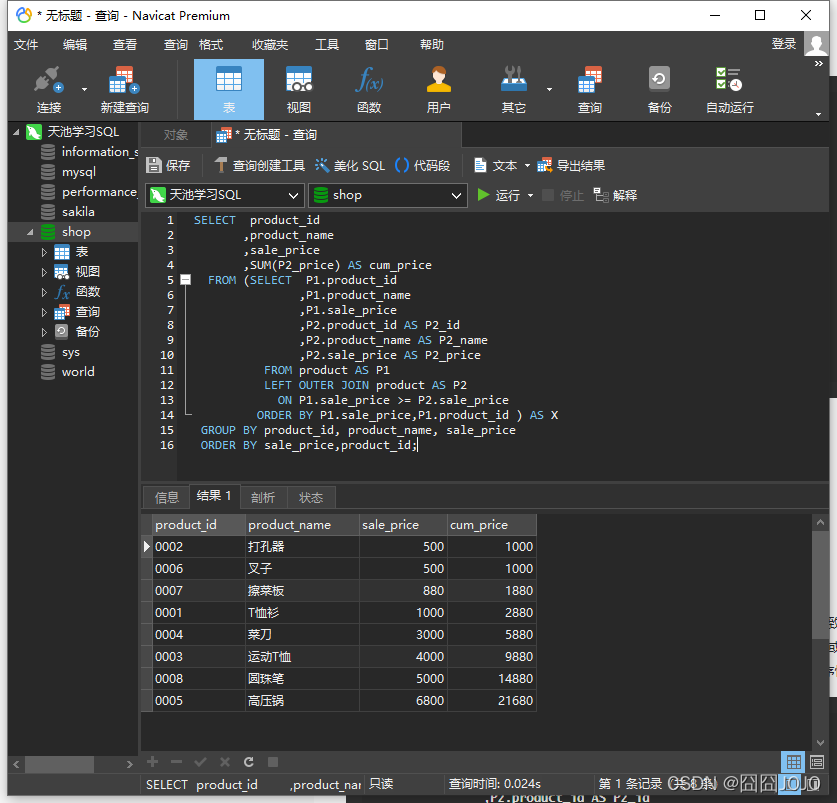Insert a 代码段 code snippet

(x=423, y=166)
